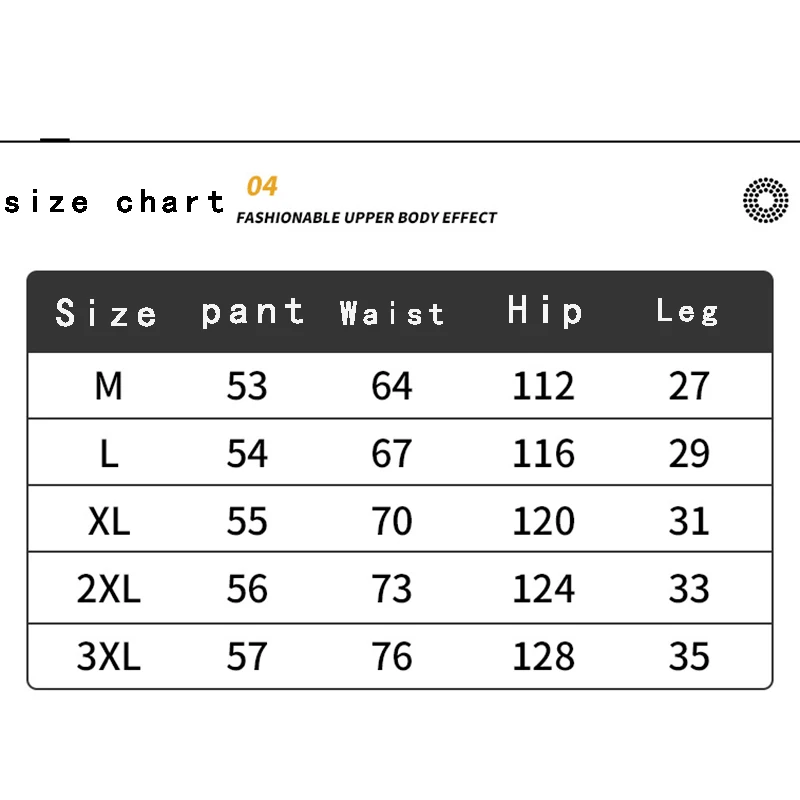Click leg value 33 in 2XL row
Screen dimensions: 800x800
coord(689,589)
